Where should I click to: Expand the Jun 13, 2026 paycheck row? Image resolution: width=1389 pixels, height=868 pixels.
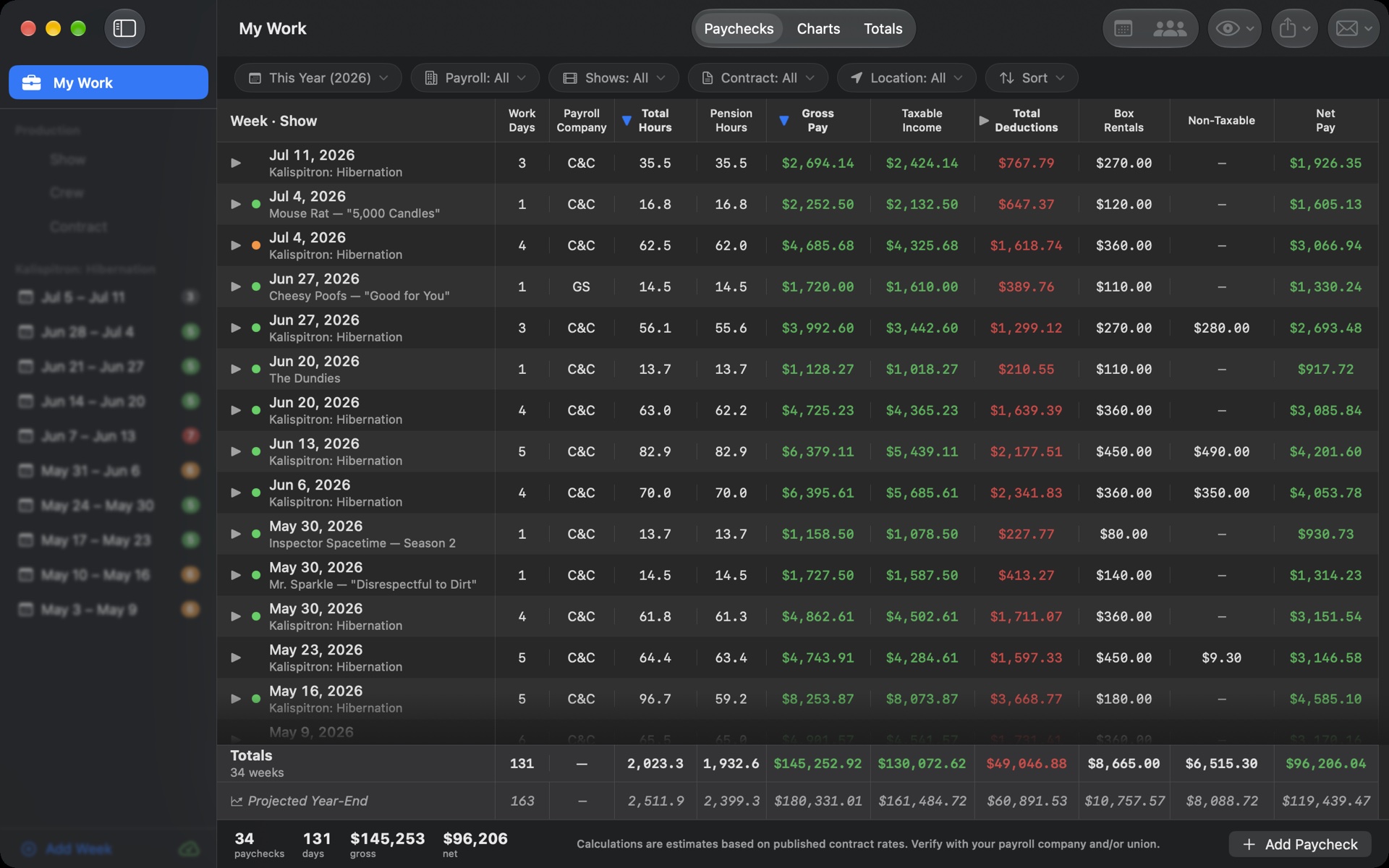point(236,451)
